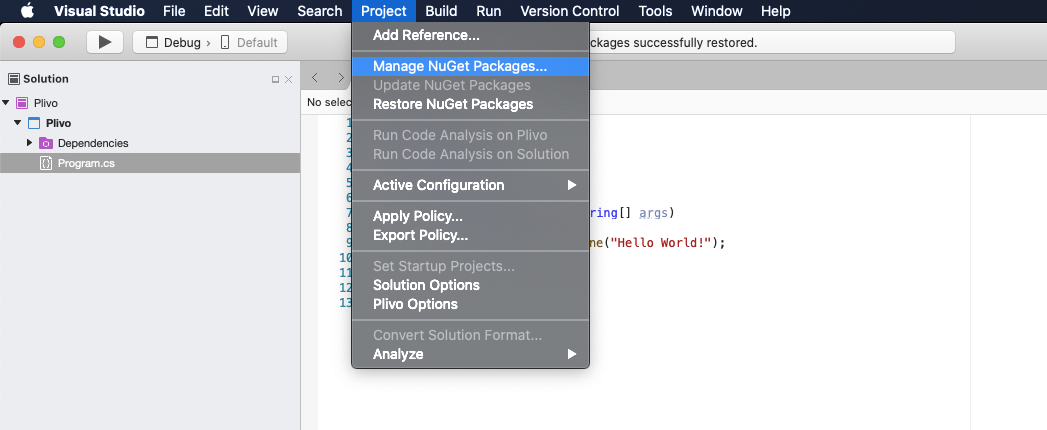The height and width of the screenshot is (430, 1047).
Task: Click the Plivo solution icon
Action: (x=22, y=103)
